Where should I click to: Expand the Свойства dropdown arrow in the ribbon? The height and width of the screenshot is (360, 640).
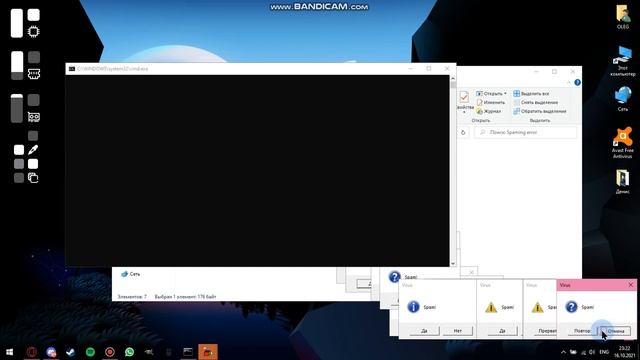[x=464, y=112]
